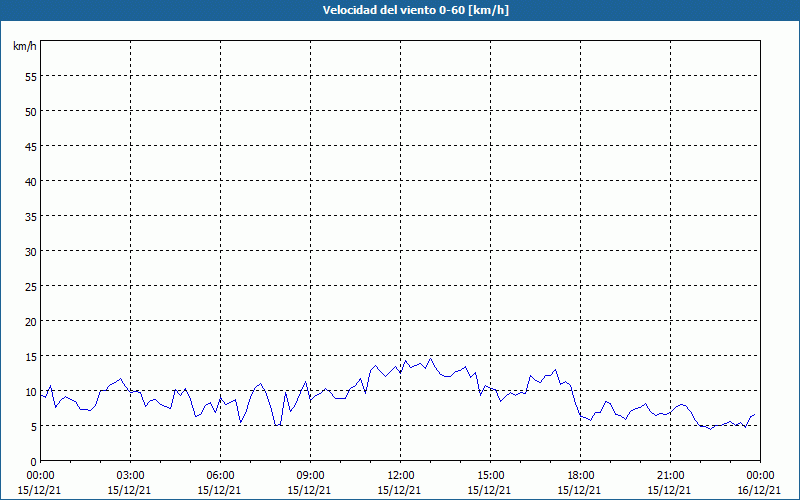The image size is (800, 500).
Task: Click the 50 y-axis value
Action: 31,112
